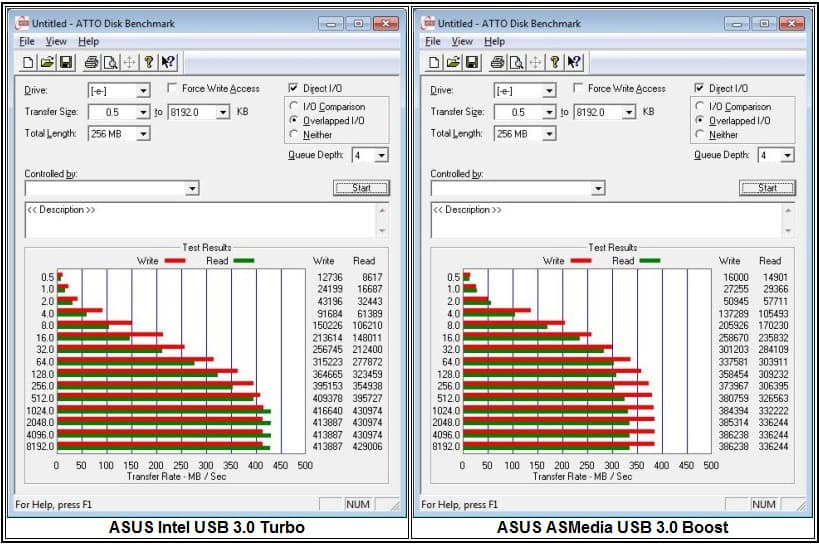The width and height of the screenshot is (819, 545).
Task: Click Save disk icon in right window toolbar
Action: coord(472,63)
